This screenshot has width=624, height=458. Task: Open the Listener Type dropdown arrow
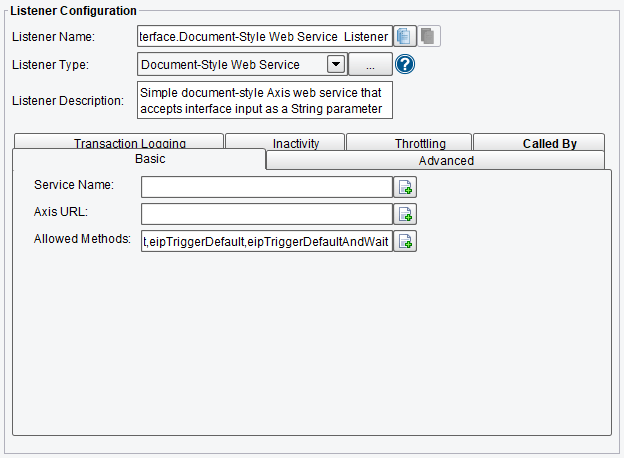coord(336,64)
